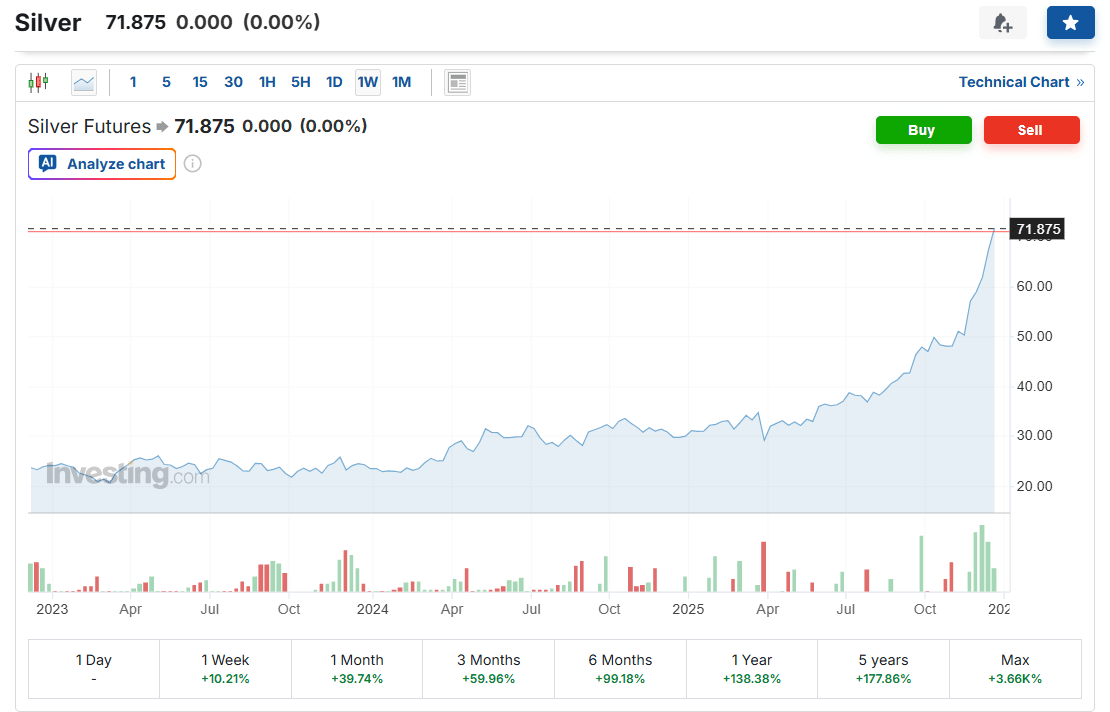This screenshot has width=1110, height=712.
Task: Switch to candlestick chart type icon
Action: 38,82
